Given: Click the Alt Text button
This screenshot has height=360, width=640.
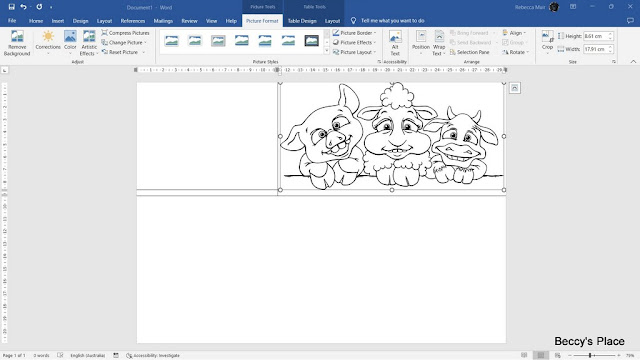Looking at the screenshot, I should 395,44.
